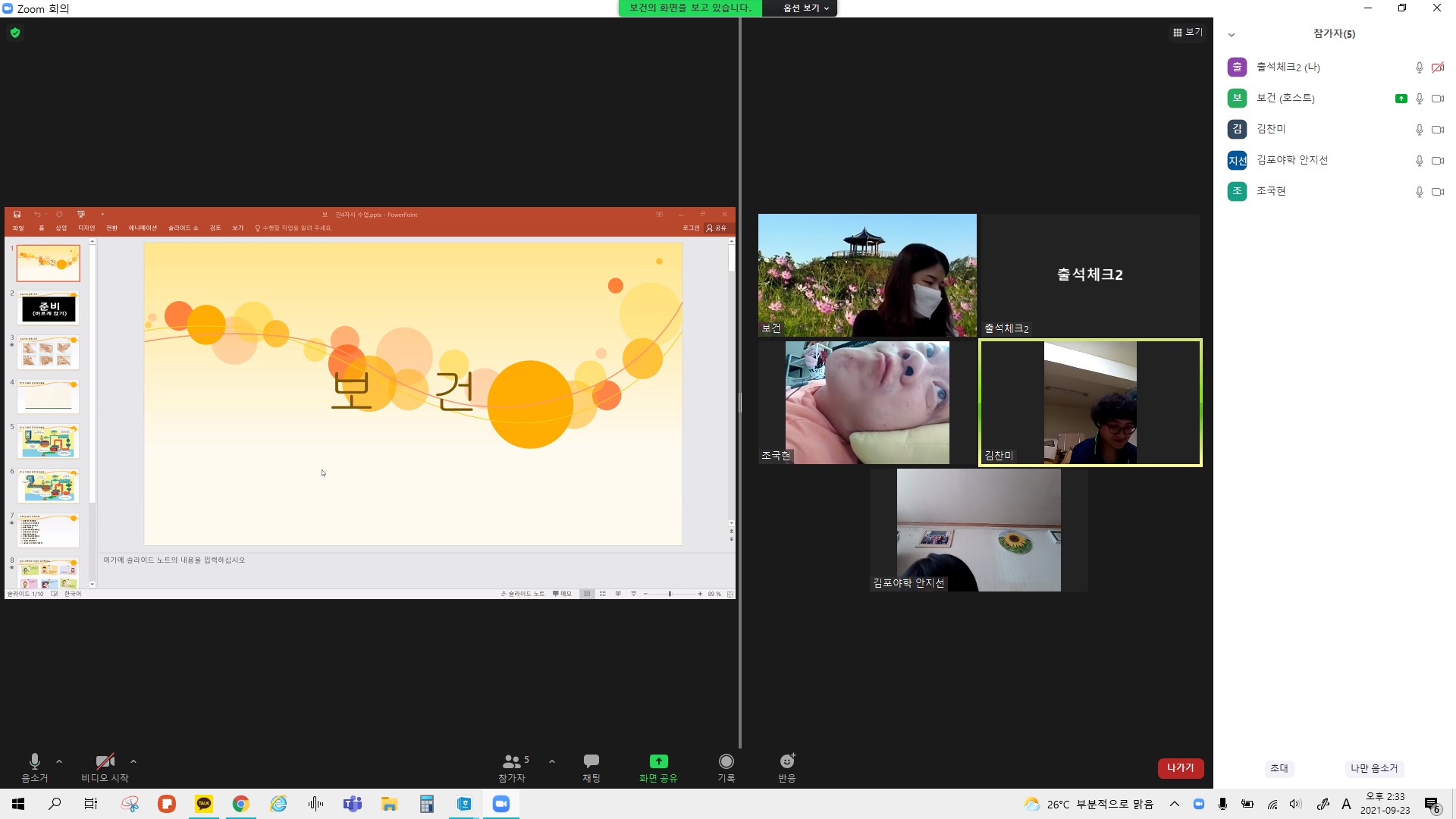Toggle camera icon for 출석체크2 (나)
Image resolution: width=1456 pixels, height=819 pixels.
coord(1438,67)
